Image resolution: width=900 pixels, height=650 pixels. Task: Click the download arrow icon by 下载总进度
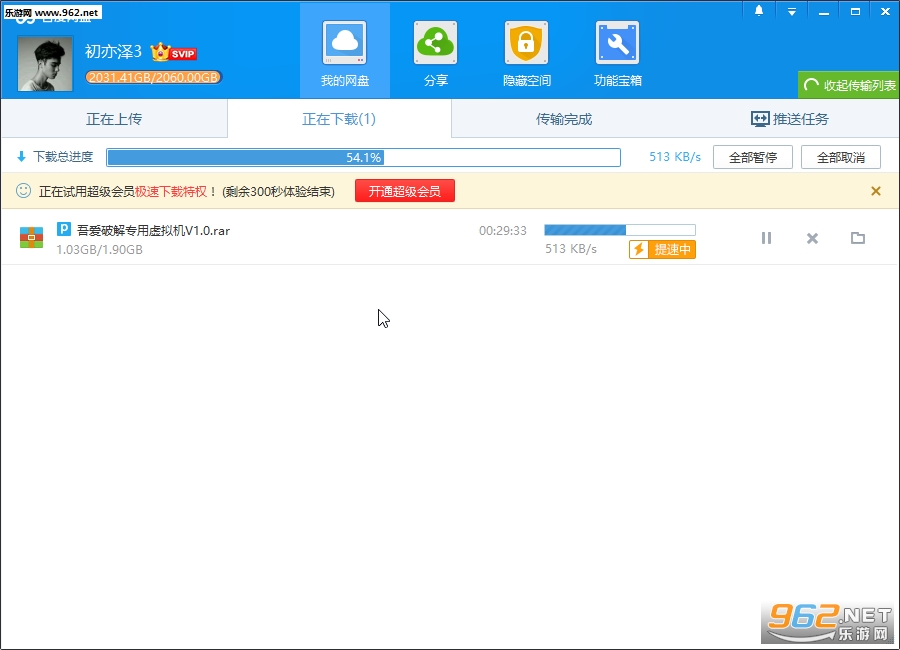(22, 157)
